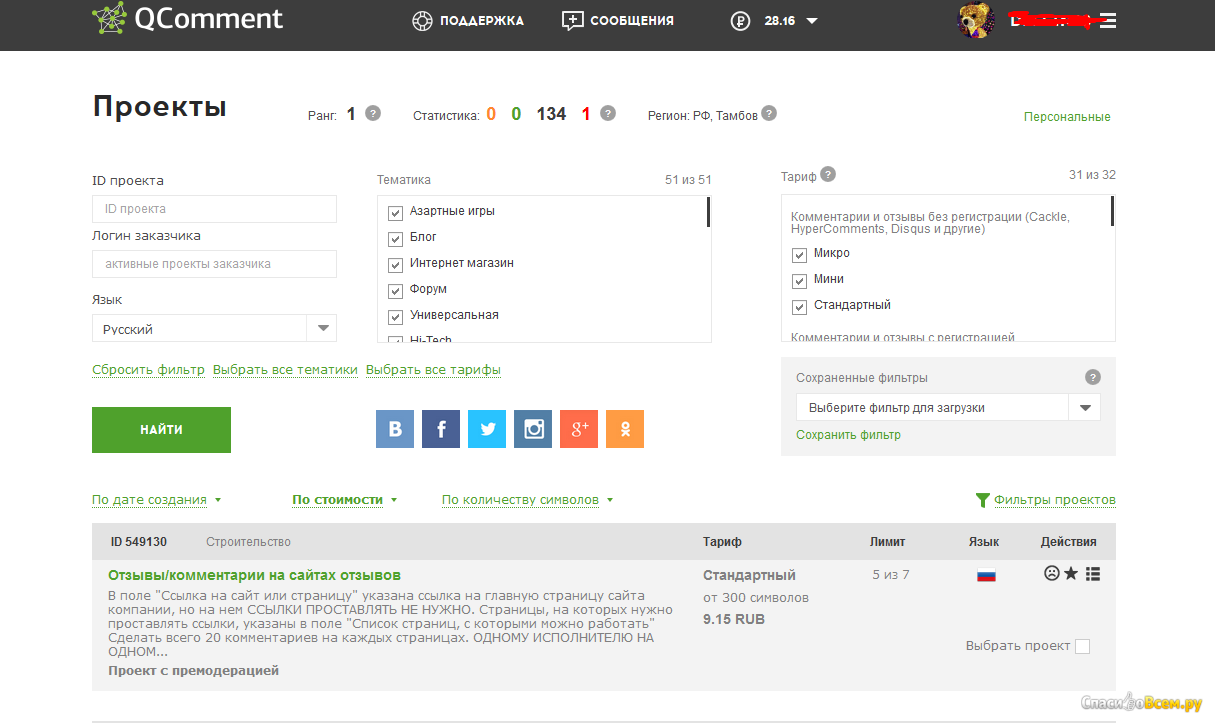Click Выбрать все тематики link
Screen dimensions: 1215x723
[x=285, y=369]
